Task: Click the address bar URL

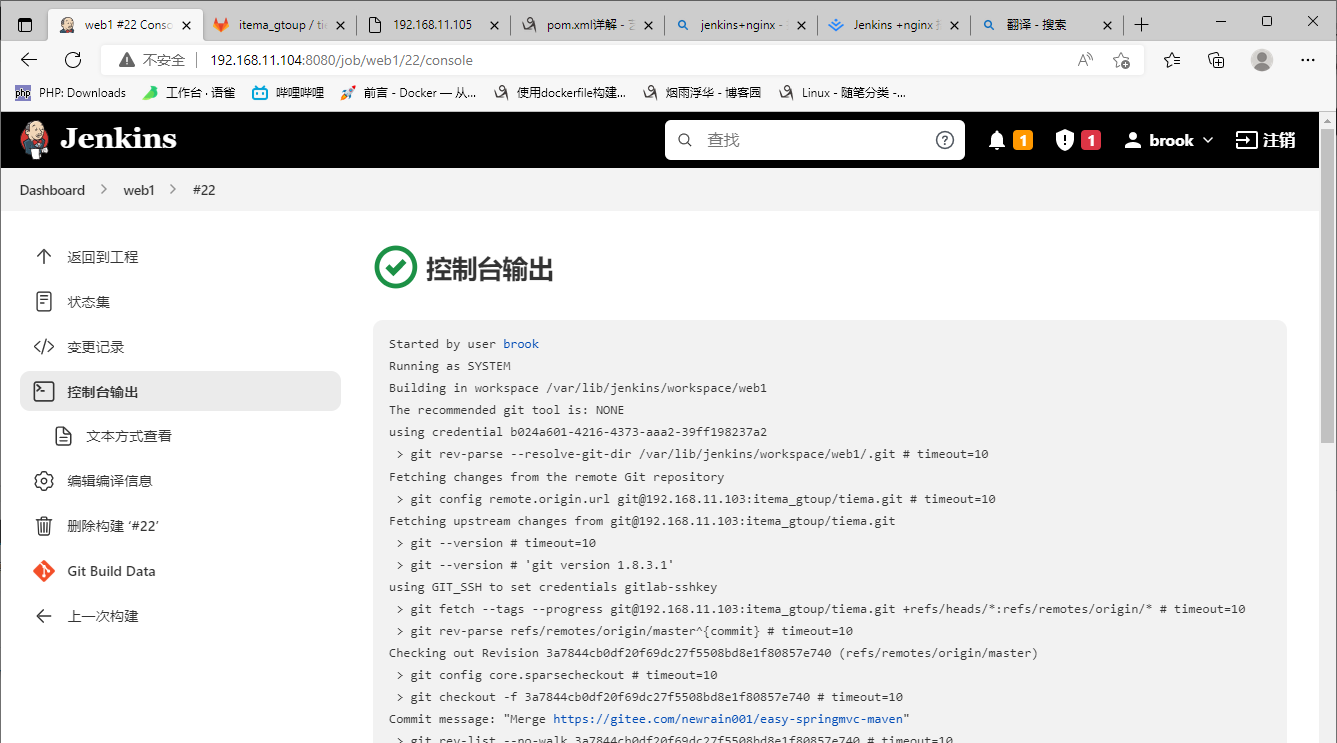Action: pos(341,60)
